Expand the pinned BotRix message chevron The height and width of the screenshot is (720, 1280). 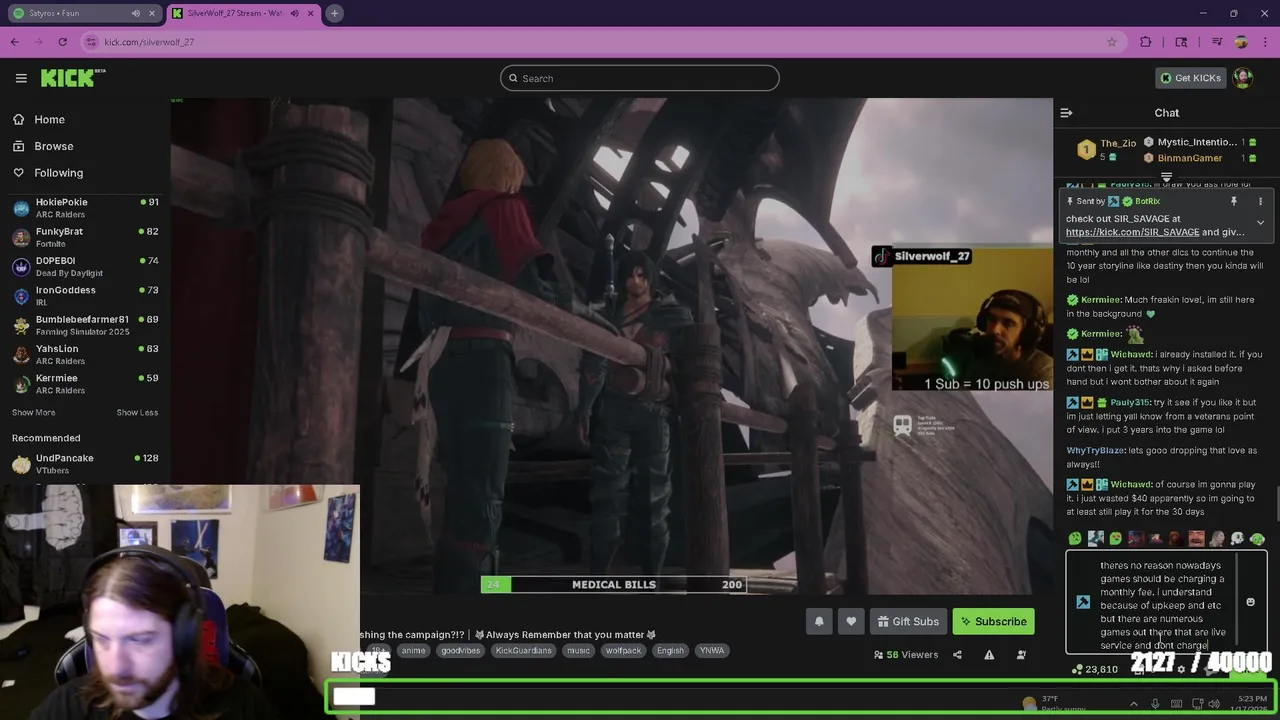(1260, 222)
